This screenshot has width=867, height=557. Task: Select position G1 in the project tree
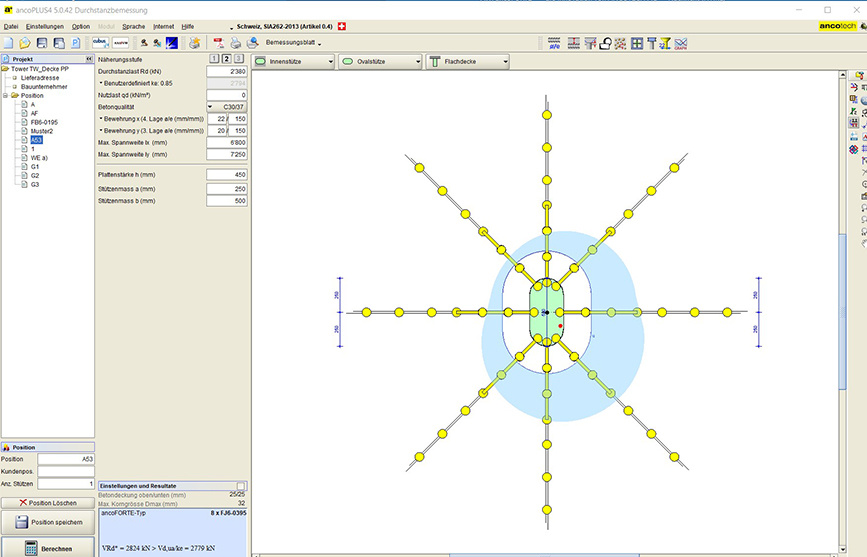35,167
